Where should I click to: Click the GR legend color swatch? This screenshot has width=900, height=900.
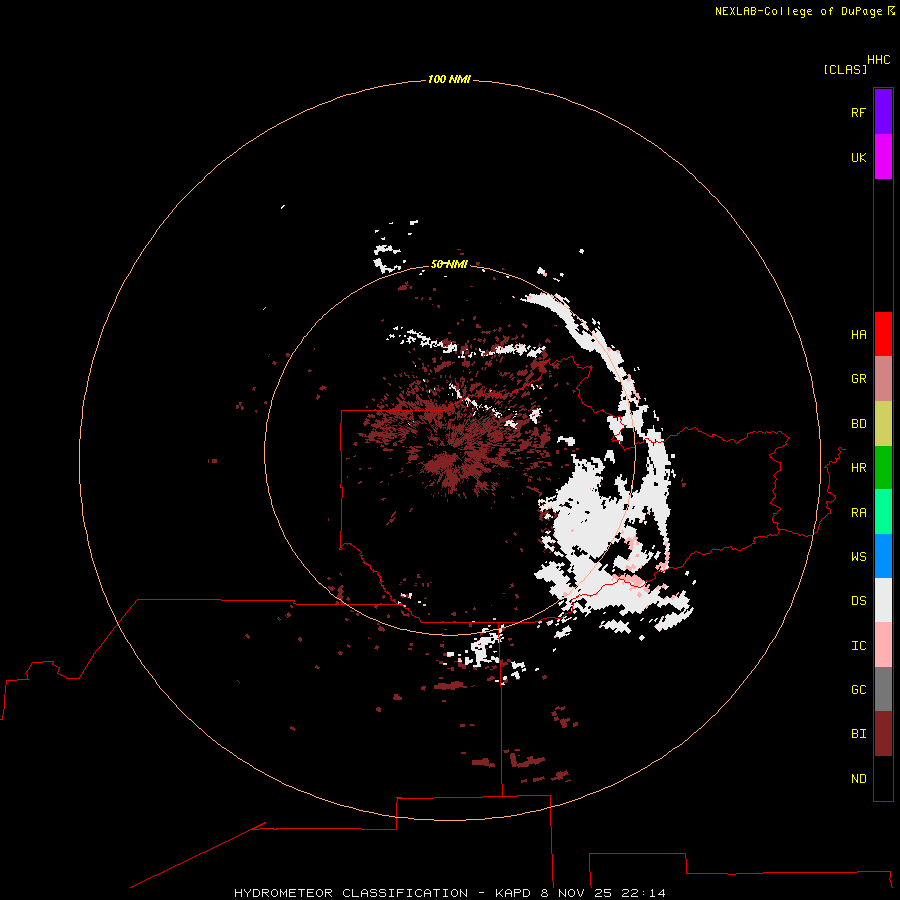[x=883, y=379]
